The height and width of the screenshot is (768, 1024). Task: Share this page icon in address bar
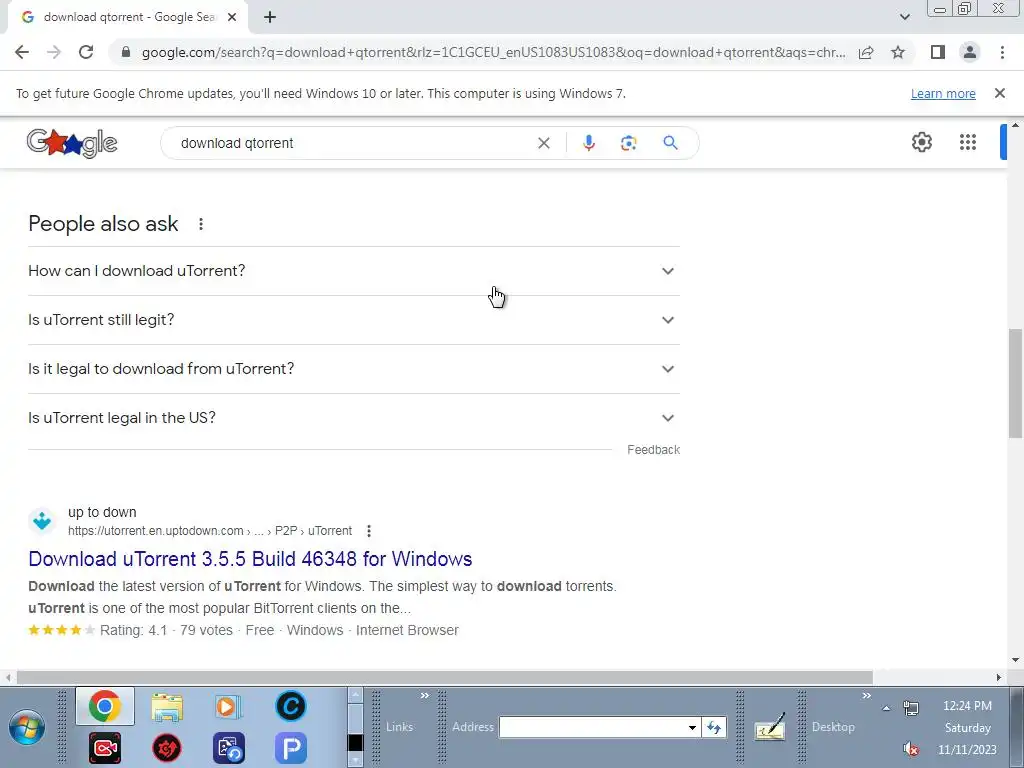pos(866,52)
